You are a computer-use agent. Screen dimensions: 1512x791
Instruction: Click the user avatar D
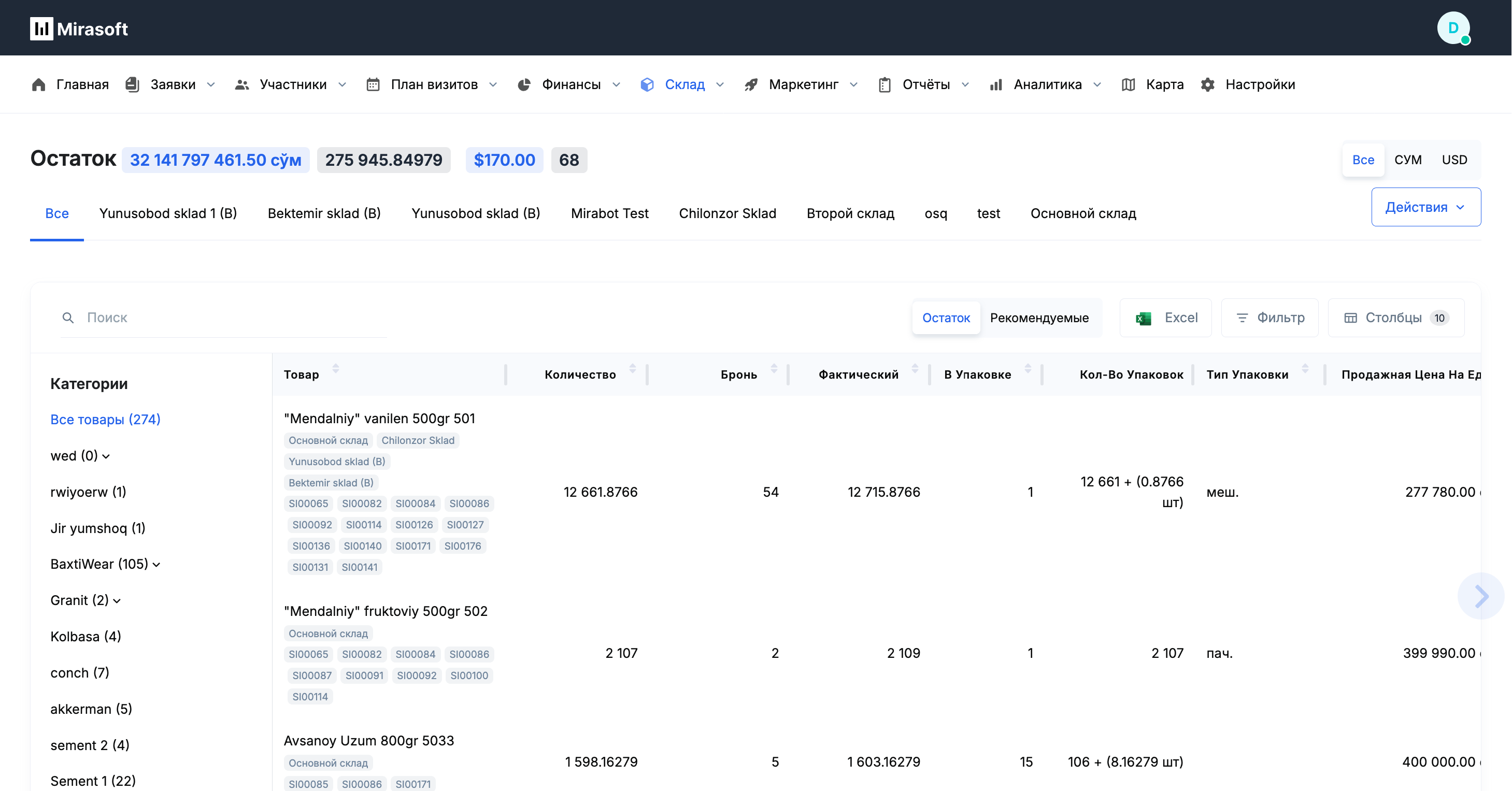pos(1453,28)
